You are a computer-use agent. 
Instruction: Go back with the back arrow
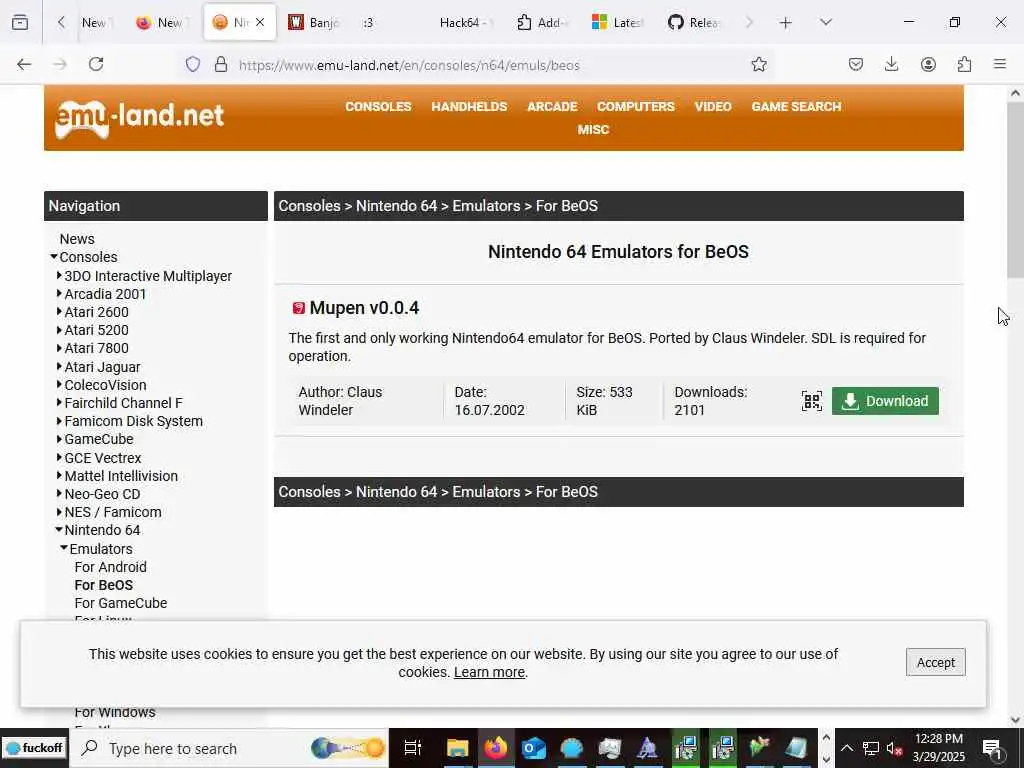point(24,64)
